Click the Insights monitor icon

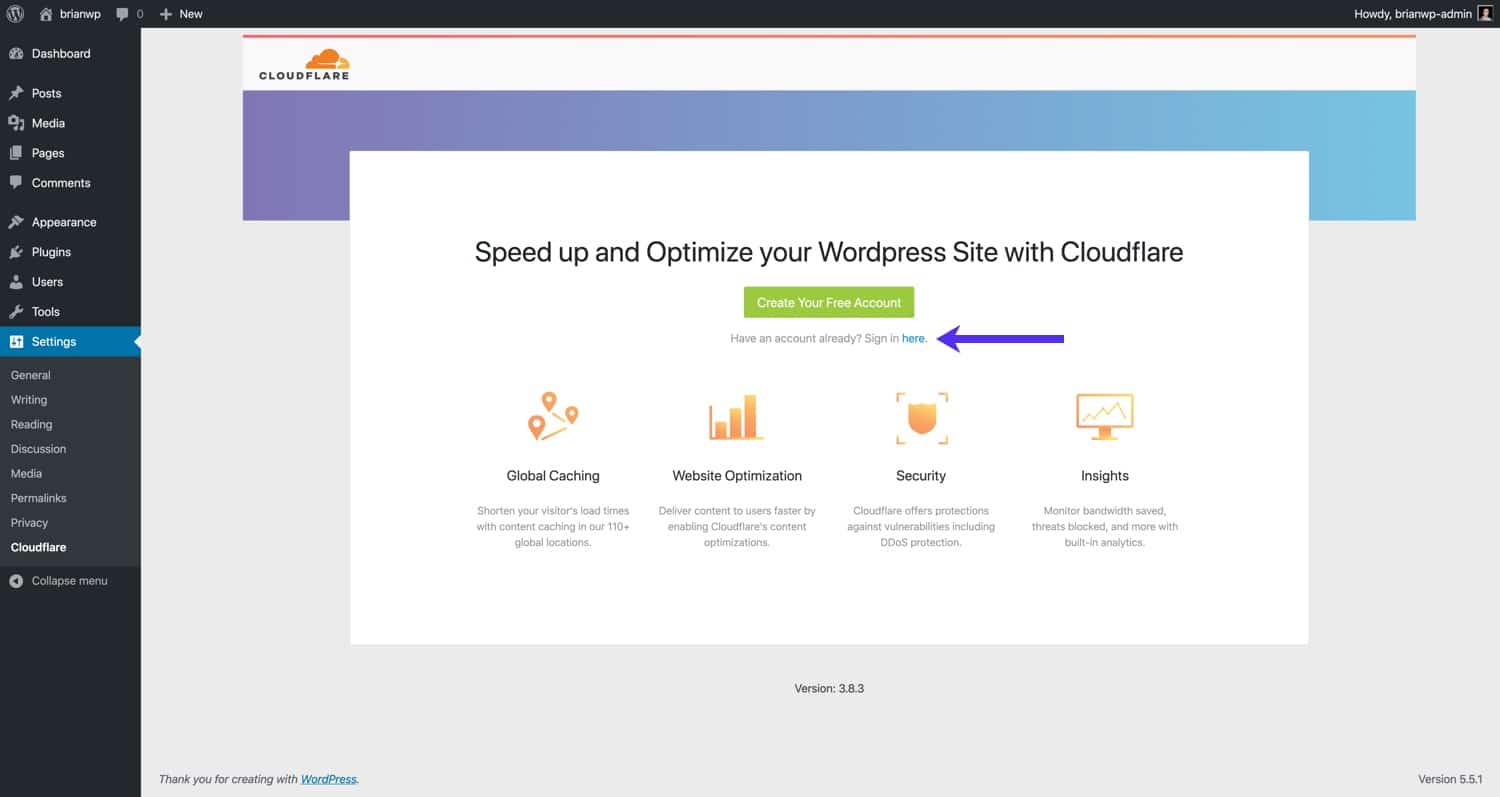click(x=1104, y=417)
